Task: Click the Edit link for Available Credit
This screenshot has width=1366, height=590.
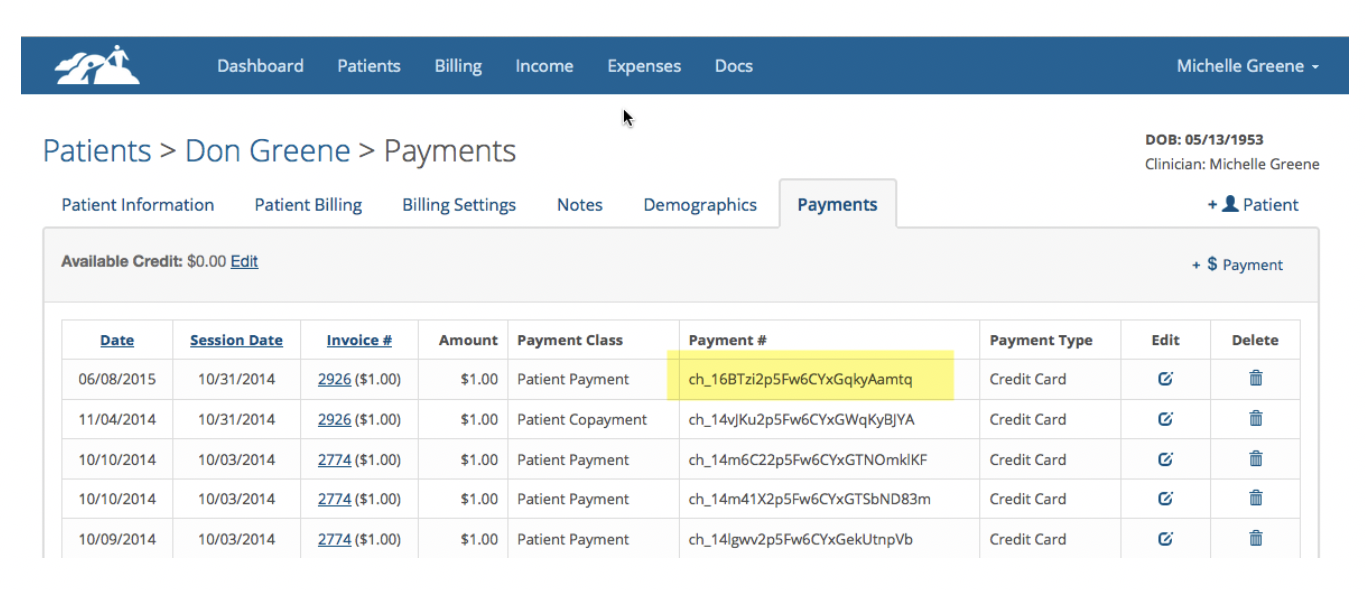Action: [244, 261]
